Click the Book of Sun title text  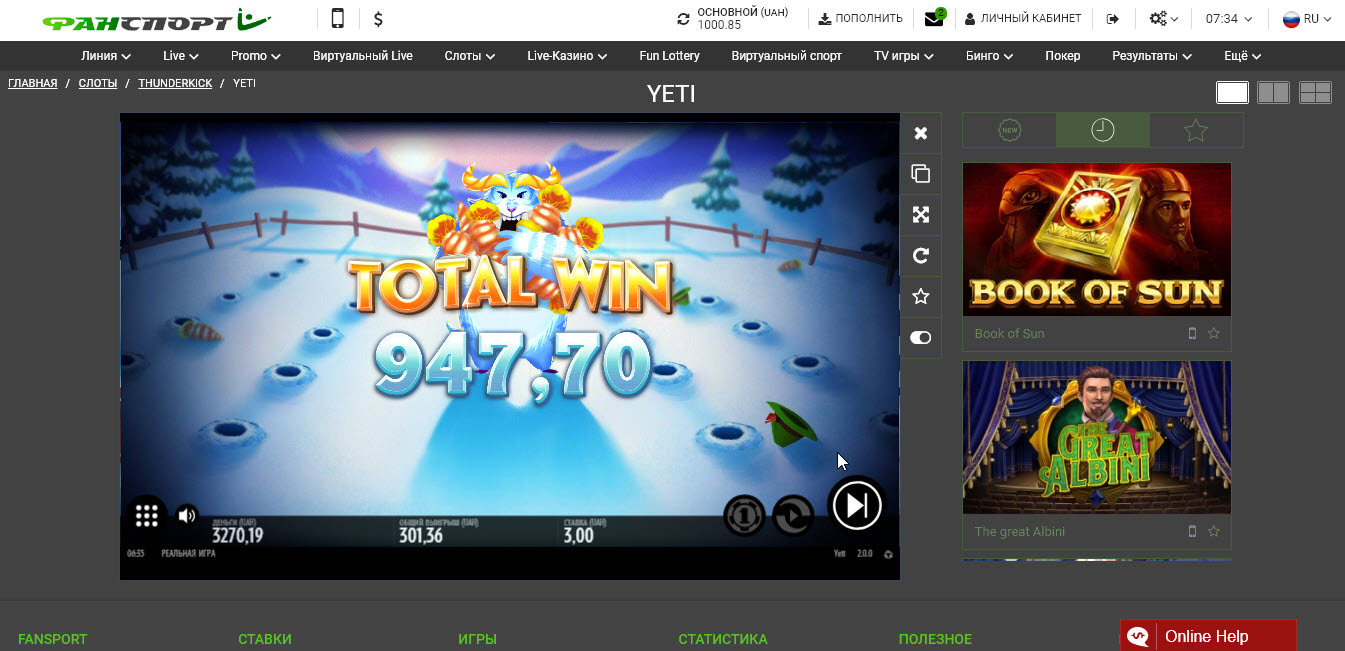click(x=1009, y=334)
